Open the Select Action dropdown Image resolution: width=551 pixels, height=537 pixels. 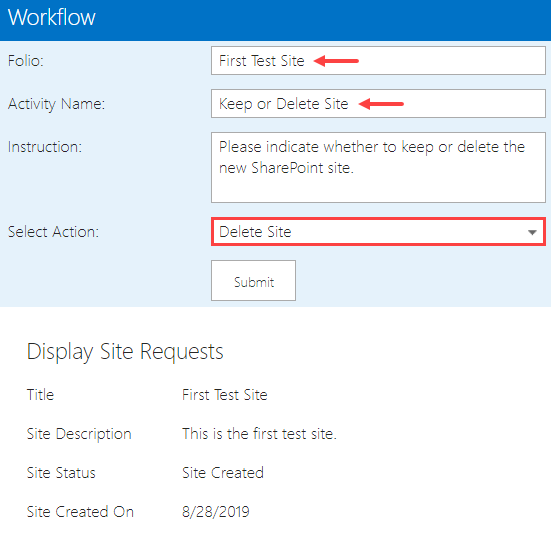[x=378, y=232]
